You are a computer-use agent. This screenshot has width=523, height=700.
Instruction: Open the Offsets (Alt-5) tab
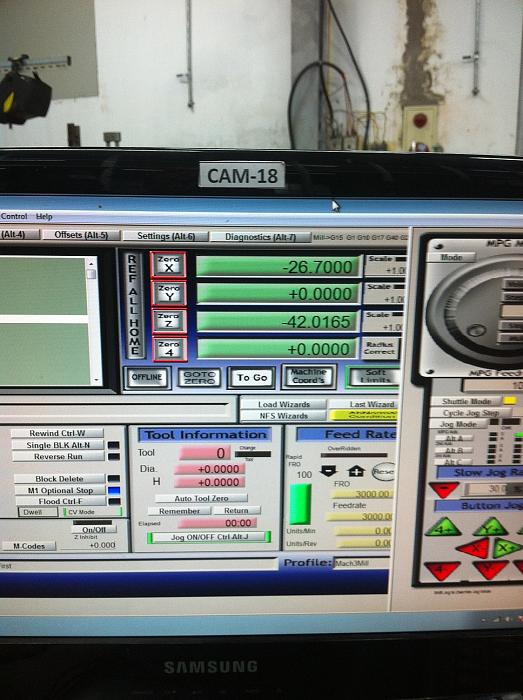point(81,235)
